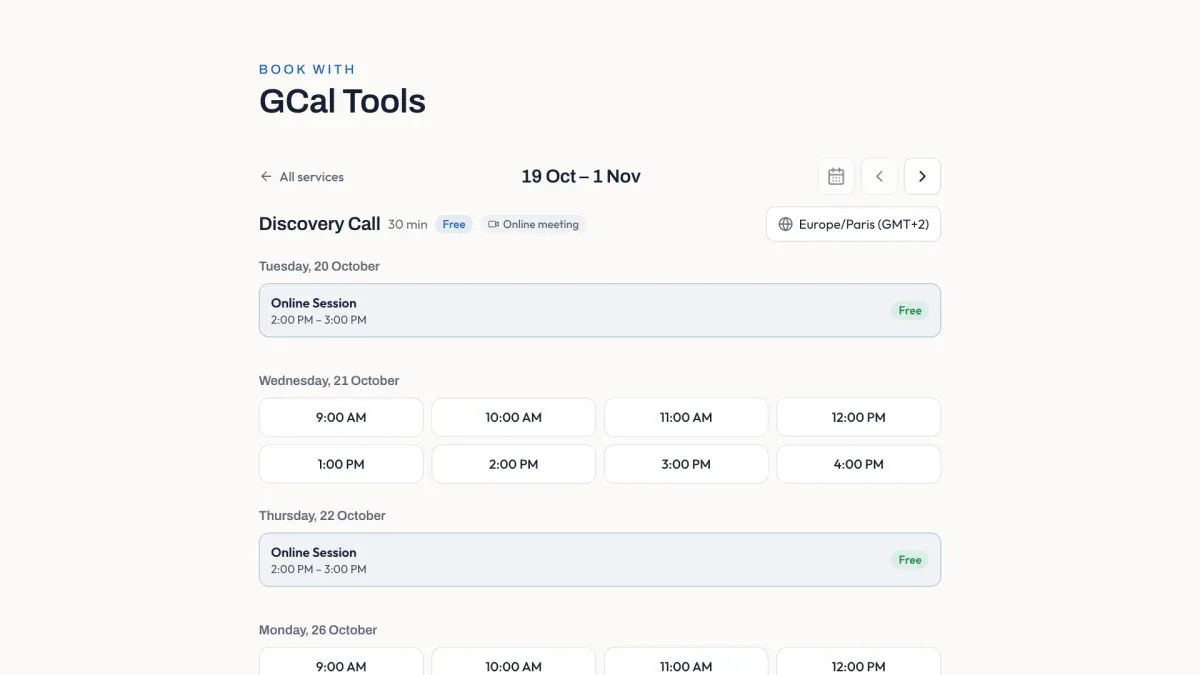Pick 10:00 AM on Wednesday 21 October
The image size is (1200, 675).
tap(514, 417)
